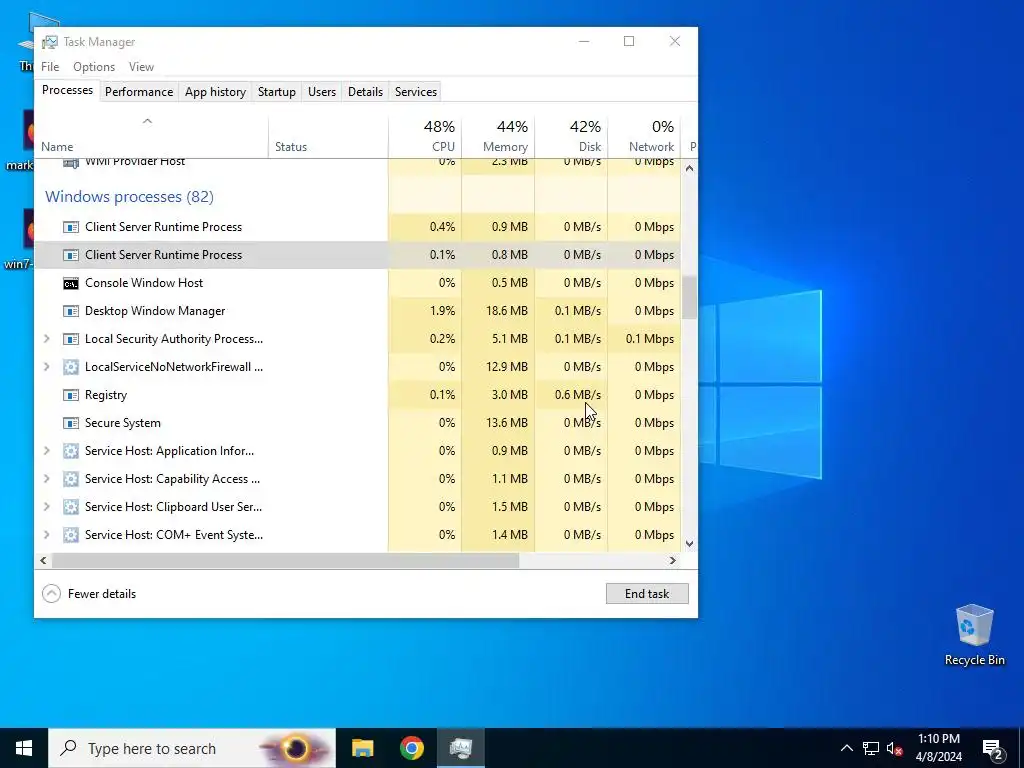1024x768 pixels.
Task: Click Service Host: Application Infor... gear icon
Action: pos(71,451)
